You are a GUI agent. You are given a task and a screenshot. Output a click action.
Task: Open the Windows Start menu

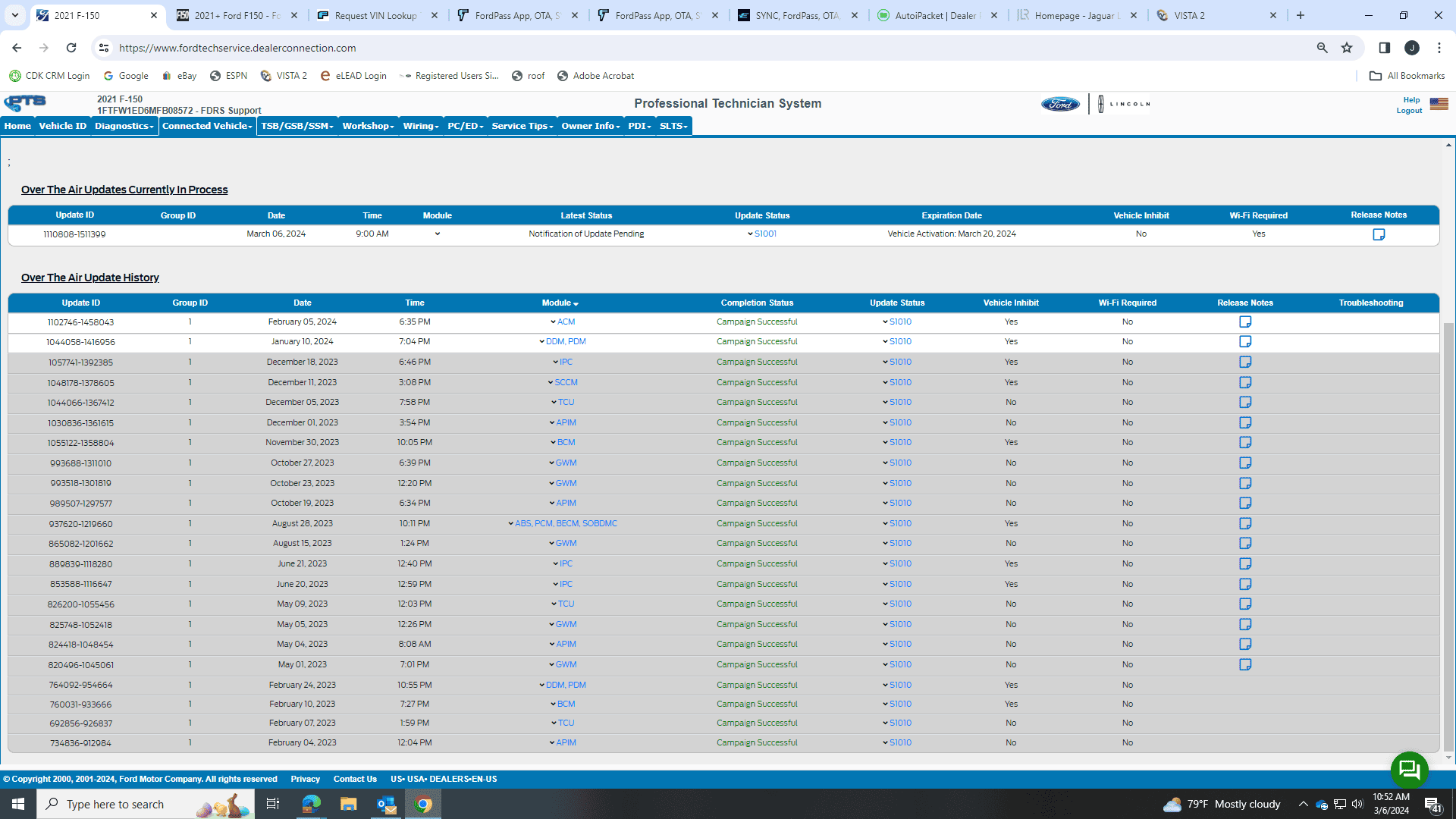click(x=18, y=804)
